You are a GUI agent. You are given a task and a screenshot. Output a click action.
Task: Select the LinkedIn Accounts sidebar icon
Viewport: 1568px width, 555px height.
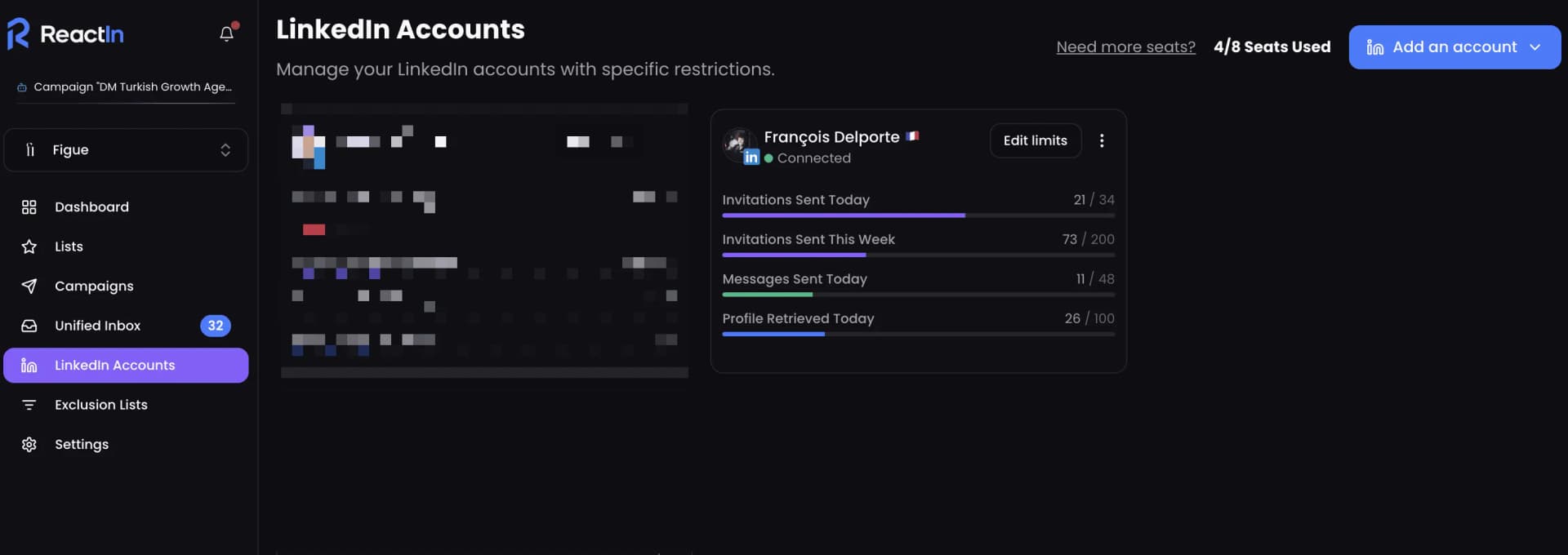29,365
